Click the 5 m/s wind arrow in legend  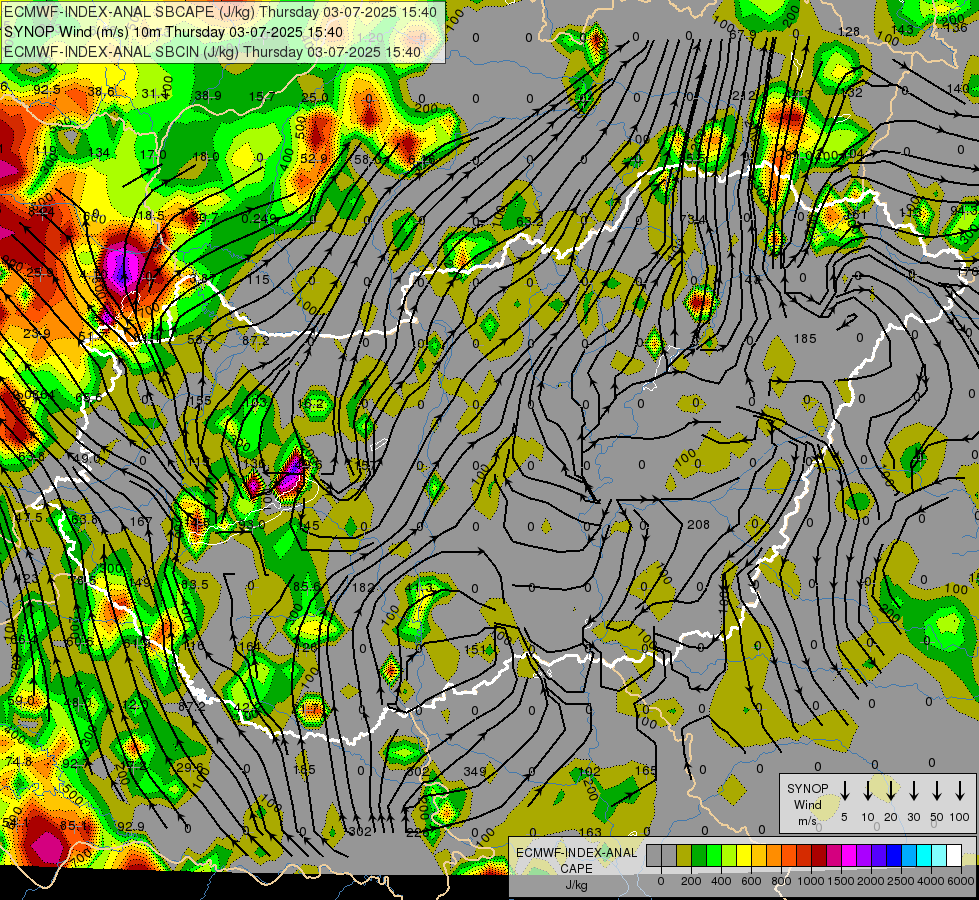coord(844,791)
